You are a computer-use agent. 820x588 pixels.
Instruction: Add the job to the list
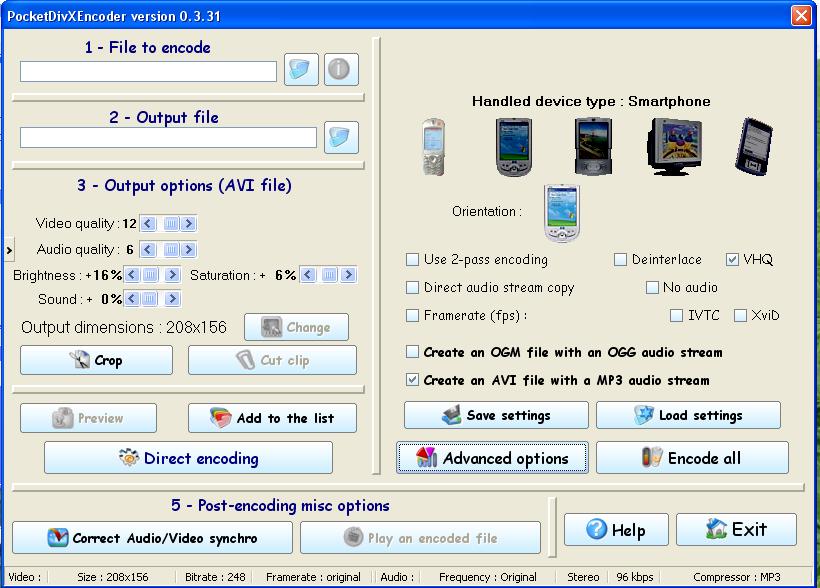click(x=272, y=418)
